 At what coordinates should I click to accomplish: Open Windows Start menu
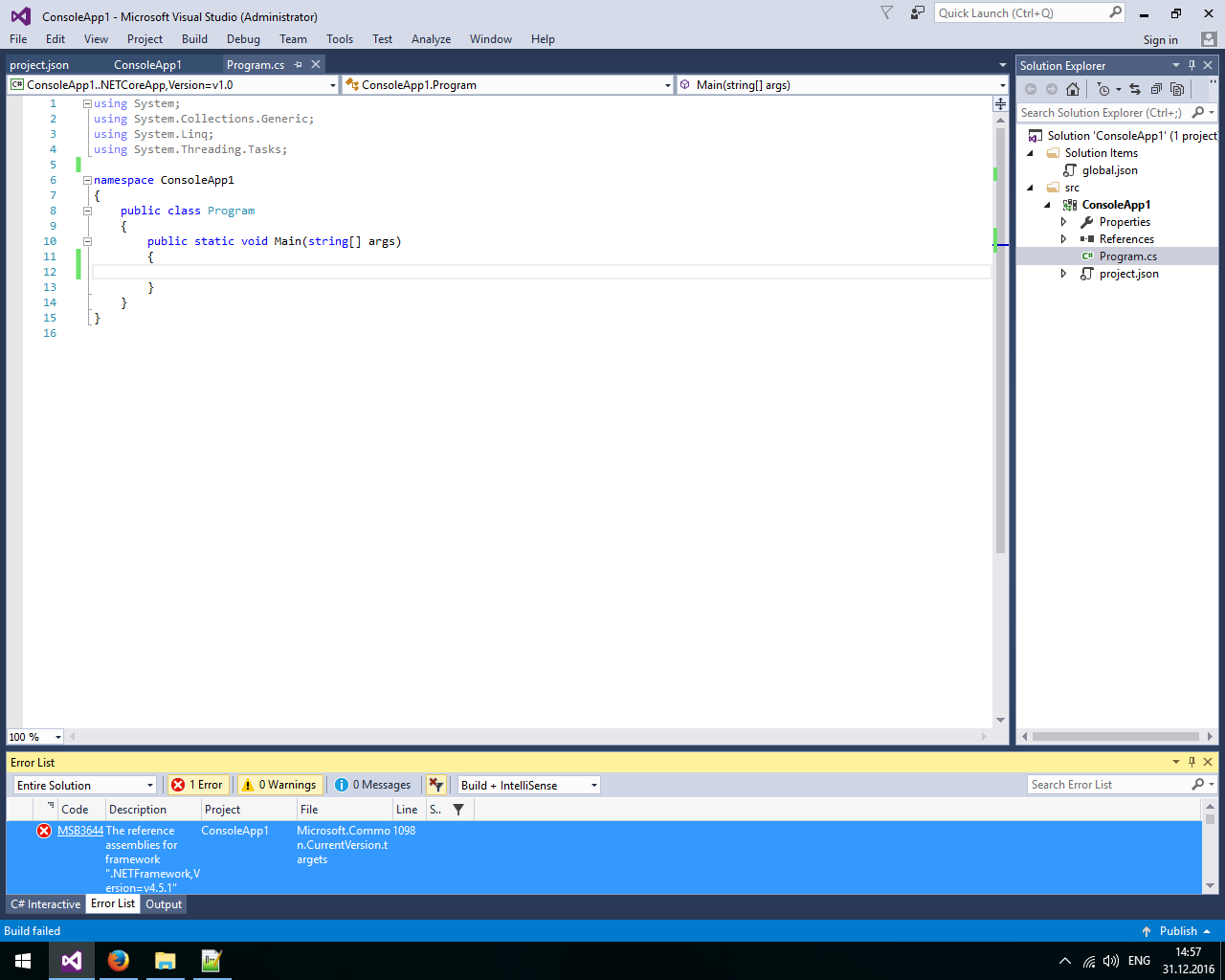[23, 961]
